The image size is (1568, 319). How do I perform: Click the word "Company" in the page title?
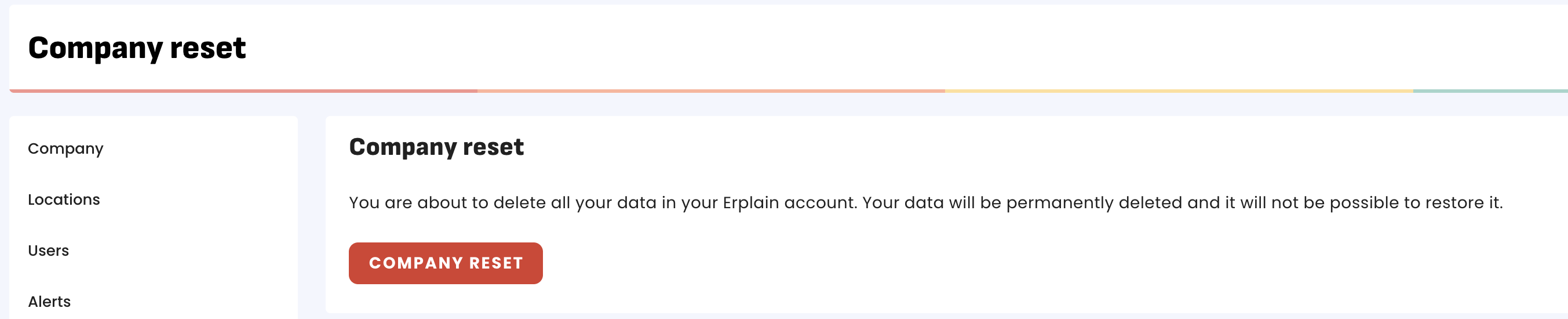tap(94, 48)
